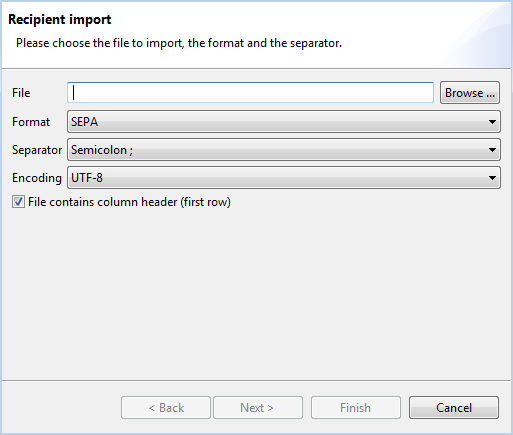The height and width of the screenshot is (435, 513).
Task: Click the 'Format' field label
Action: (31, 122)
